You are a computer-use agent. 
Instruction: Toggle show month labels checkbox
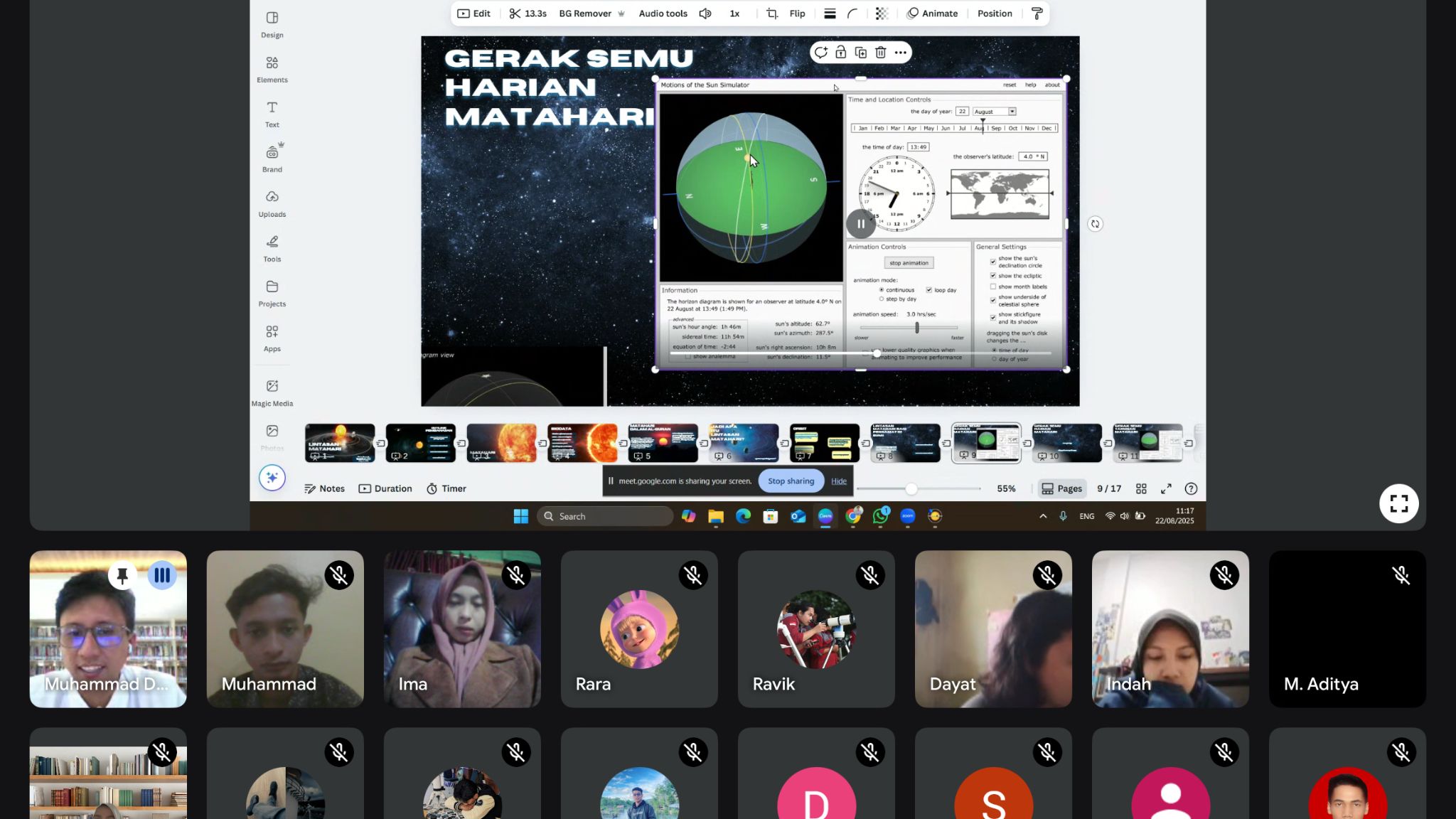coord(993,287)
